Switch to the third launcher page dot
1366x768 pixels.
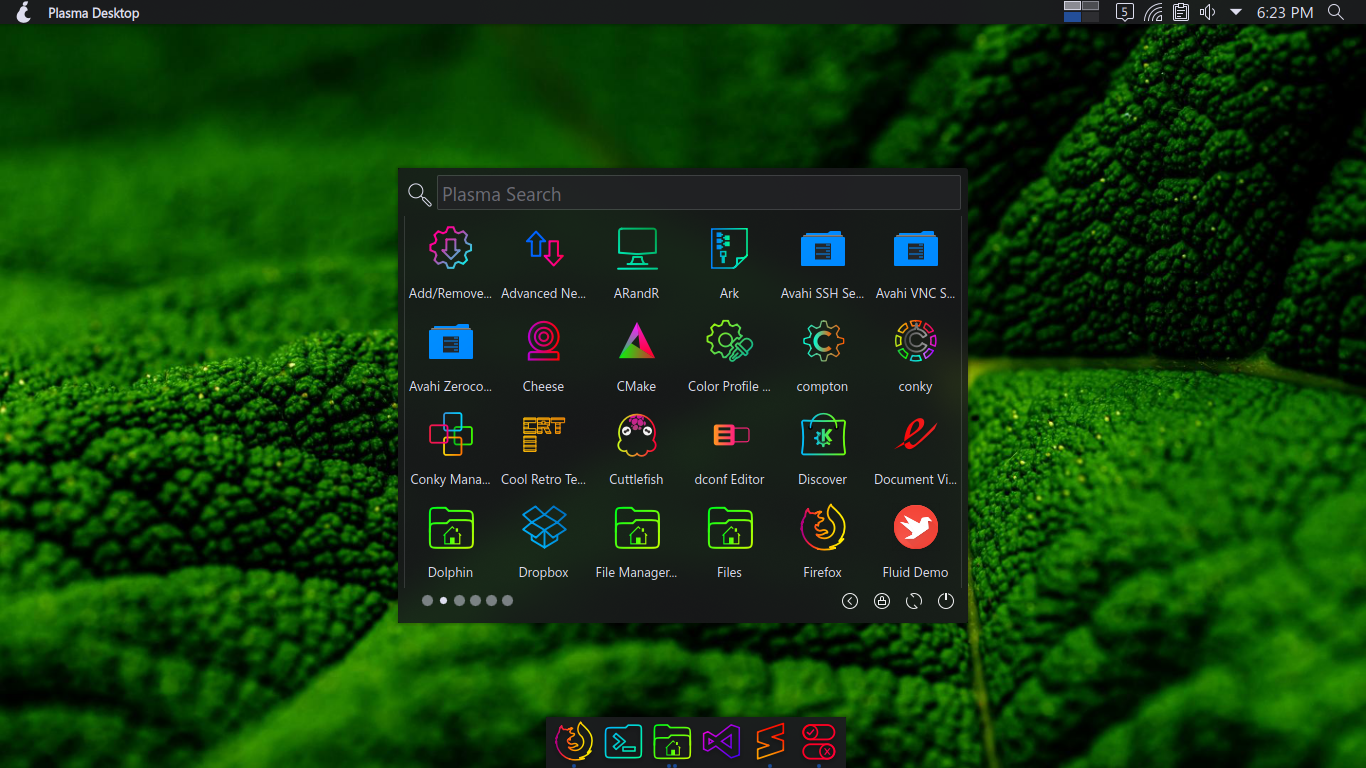click(459, 601)
